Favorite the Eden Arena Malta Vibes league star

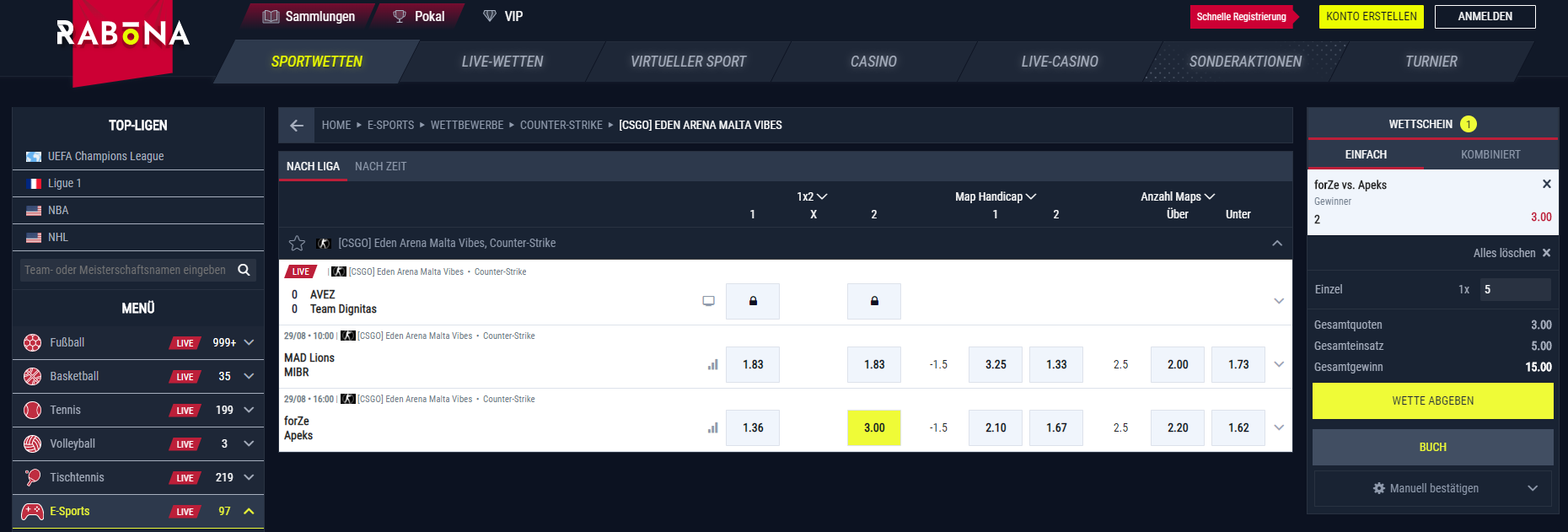coord(297,244)
